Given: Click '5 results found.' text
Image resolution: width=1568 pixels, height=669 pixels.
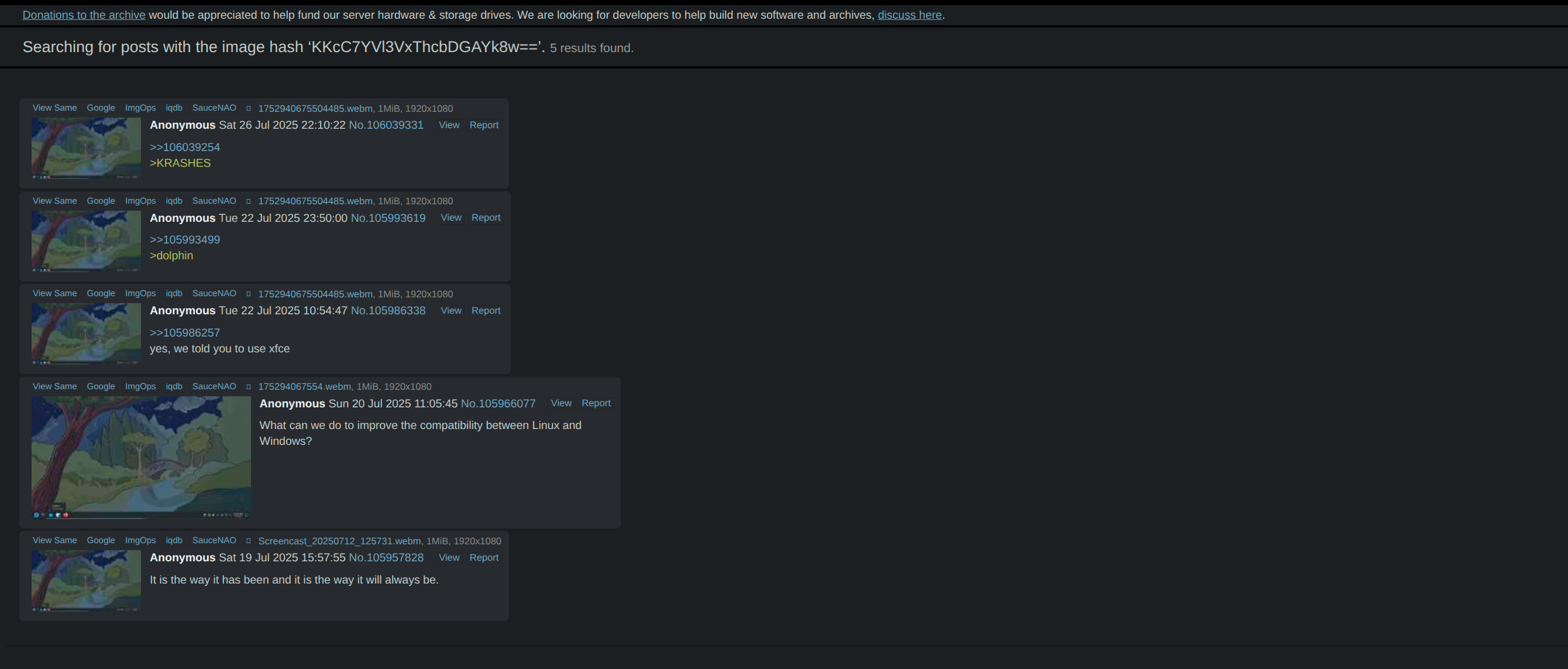Looking at the screenshot, I should [592, 48].
